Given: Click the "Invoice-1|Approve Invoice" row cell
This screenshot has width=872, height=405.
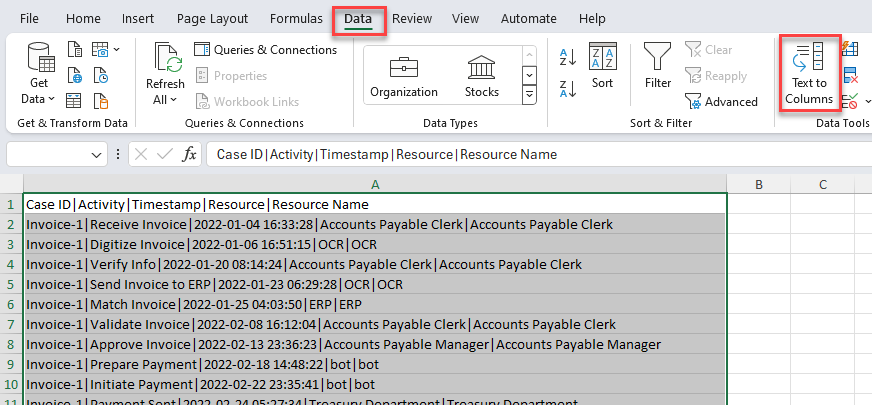Looking at the screenshot, I should [x=375, y=345].
